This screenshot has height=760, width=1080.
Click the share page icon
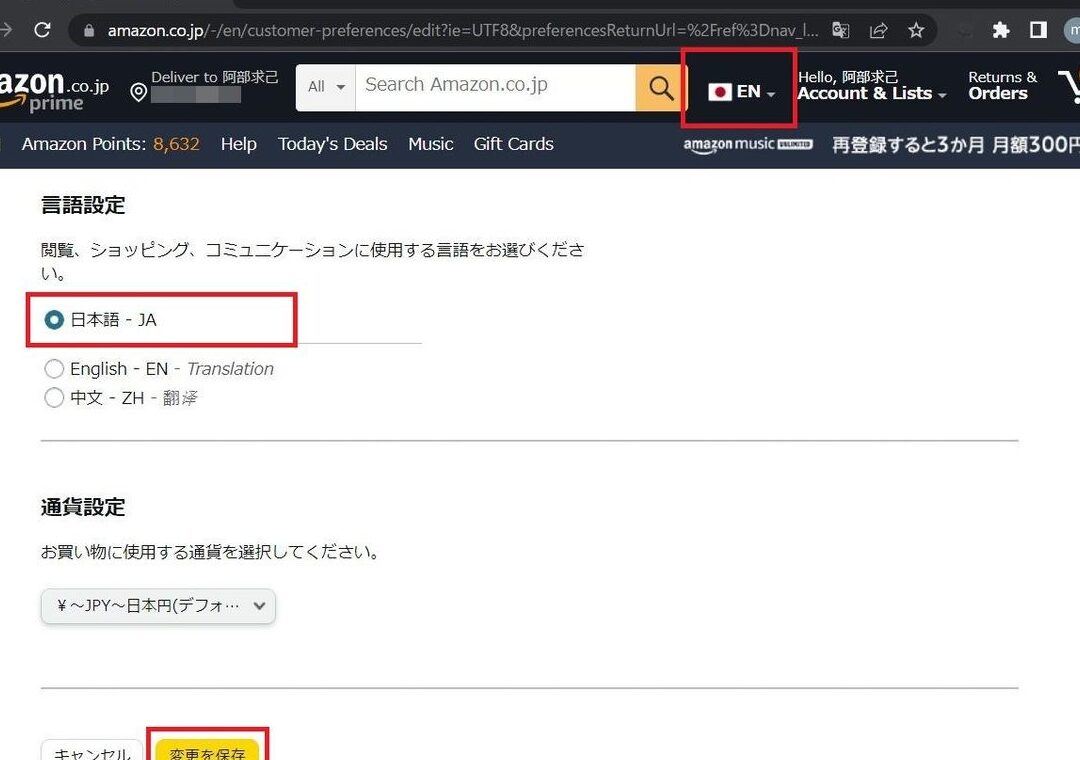[878, 30]
